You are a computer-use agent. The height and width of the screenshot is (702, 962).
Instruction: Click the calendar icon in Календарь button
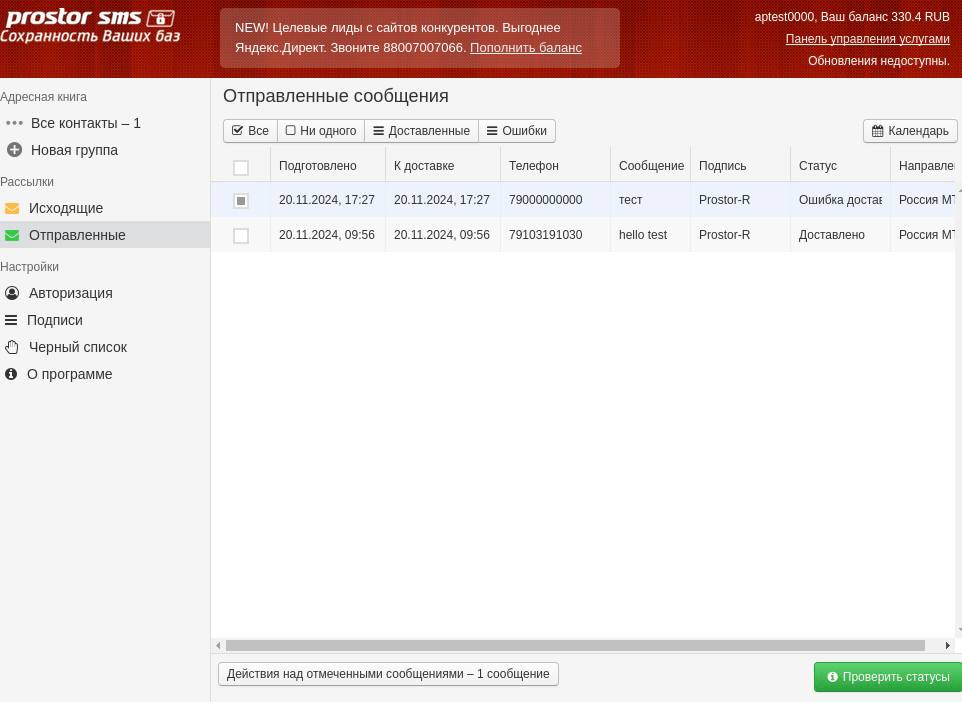tap(877, 131)
